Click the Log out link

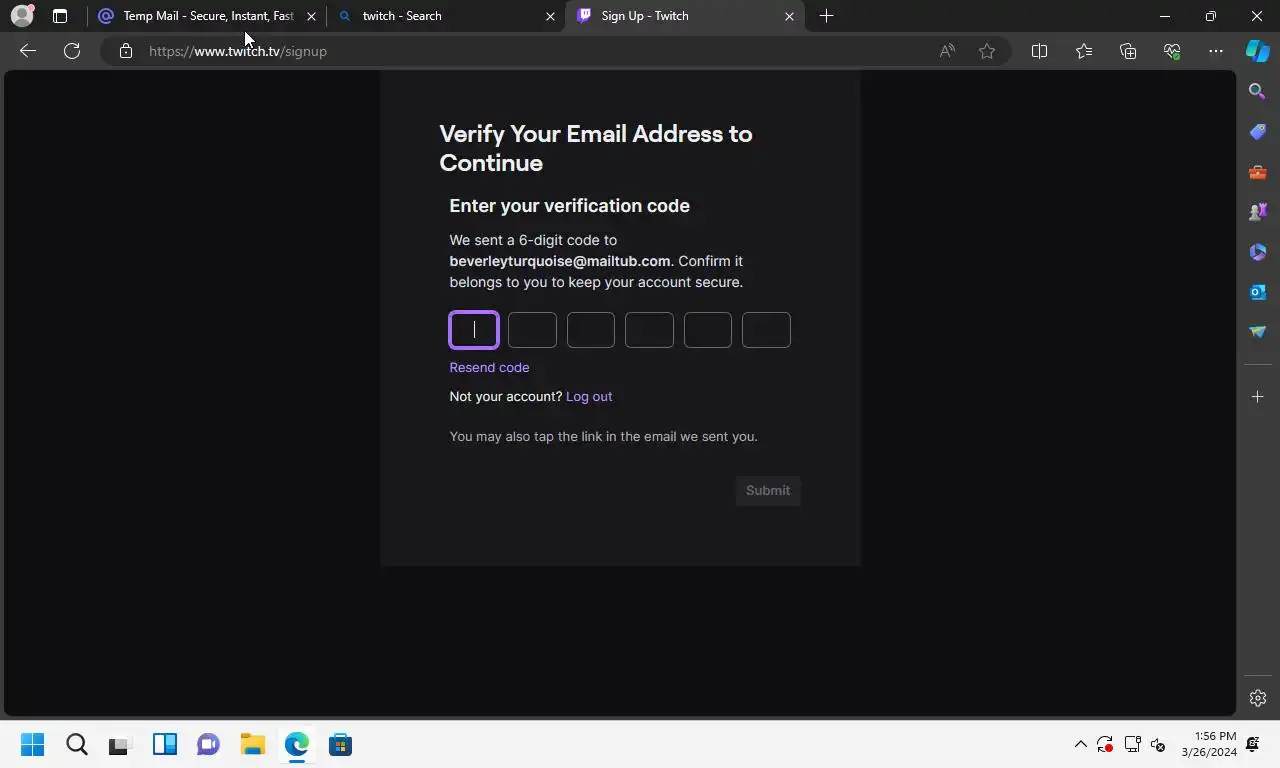(589, 396)
